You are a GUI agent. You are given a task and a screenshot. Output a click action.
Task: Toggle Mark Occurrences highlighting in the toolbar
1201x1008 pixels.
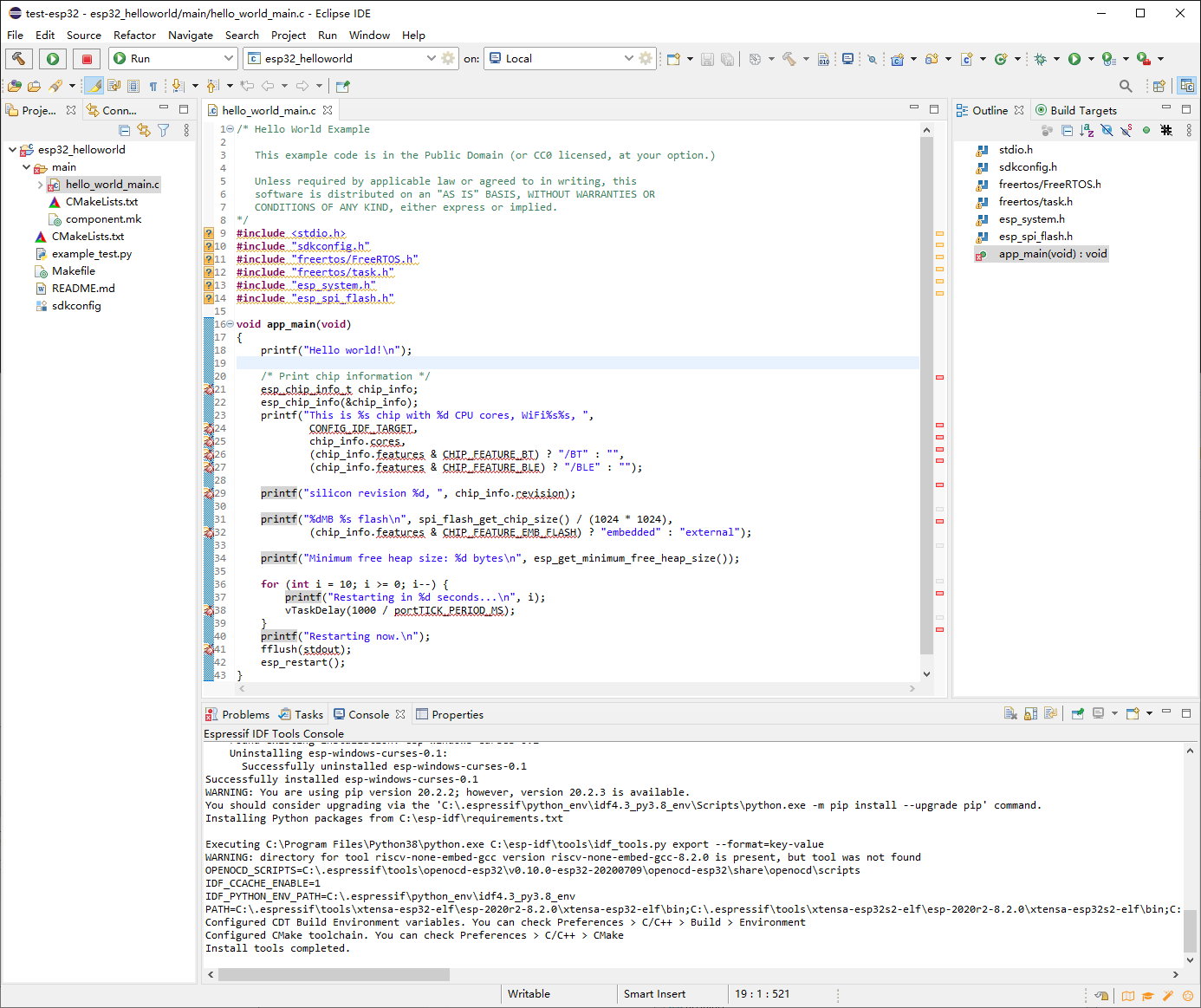coord(94,86)
